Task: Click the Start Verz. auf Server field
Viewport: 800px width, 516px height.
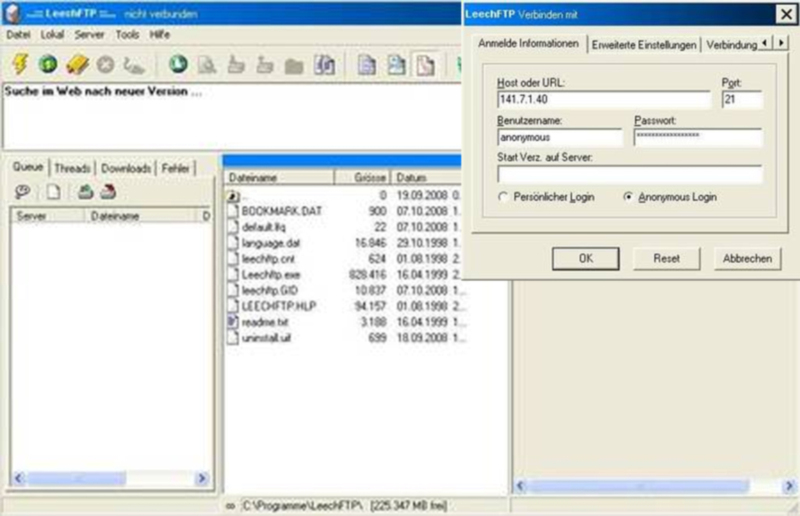Action: pos(630,174)
